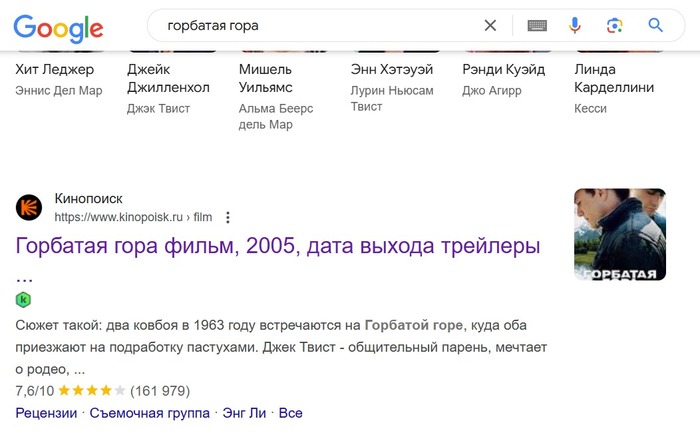The height and width of the screenshot is (435, 700).
Task: Select cast member Хит Леджер
Action: [55, 70]
